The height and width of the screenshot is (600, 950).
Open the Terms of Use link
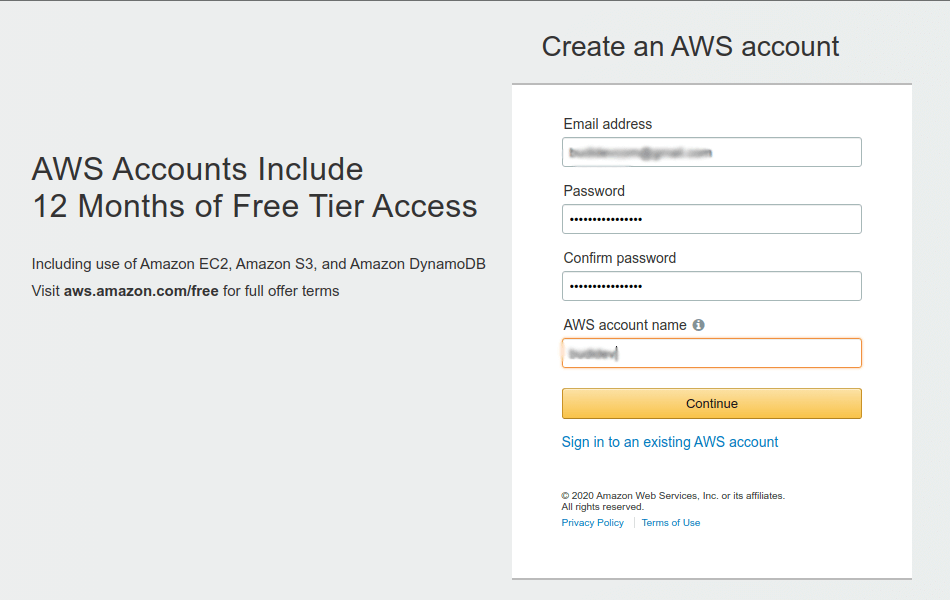[671, 523]
